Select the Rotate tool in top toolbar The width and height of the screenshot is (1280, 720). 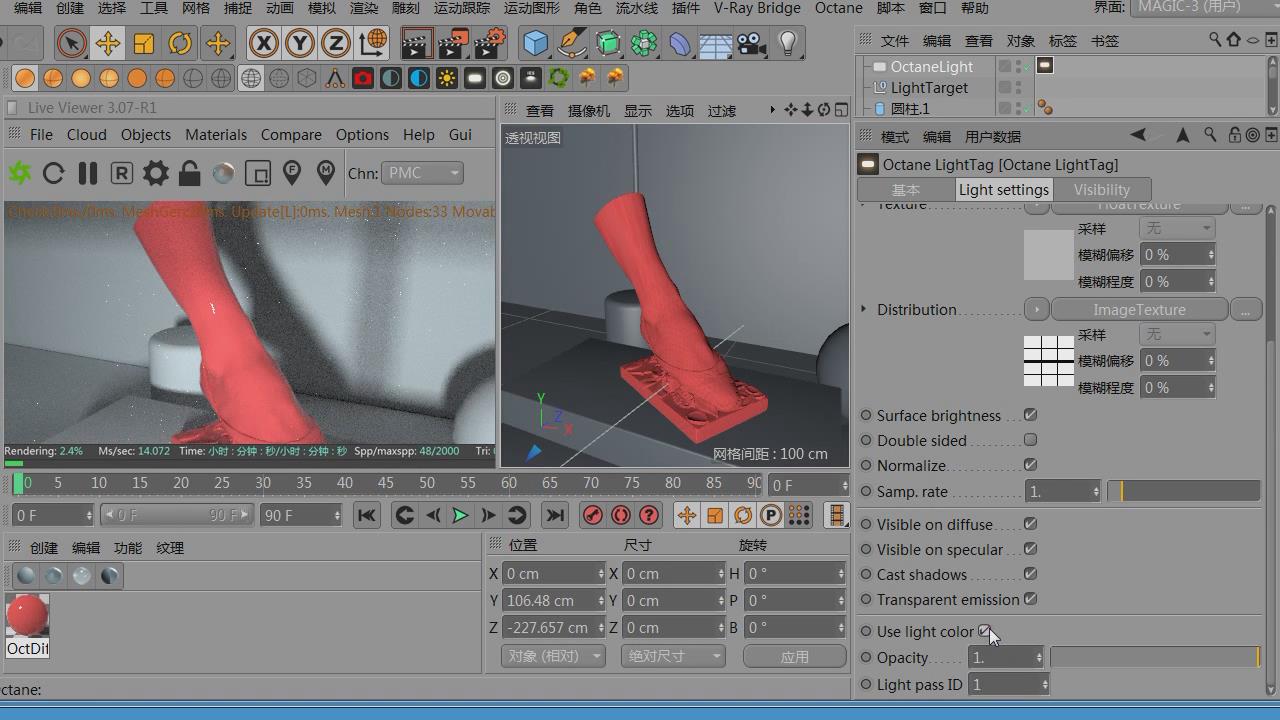pos(180,43)
